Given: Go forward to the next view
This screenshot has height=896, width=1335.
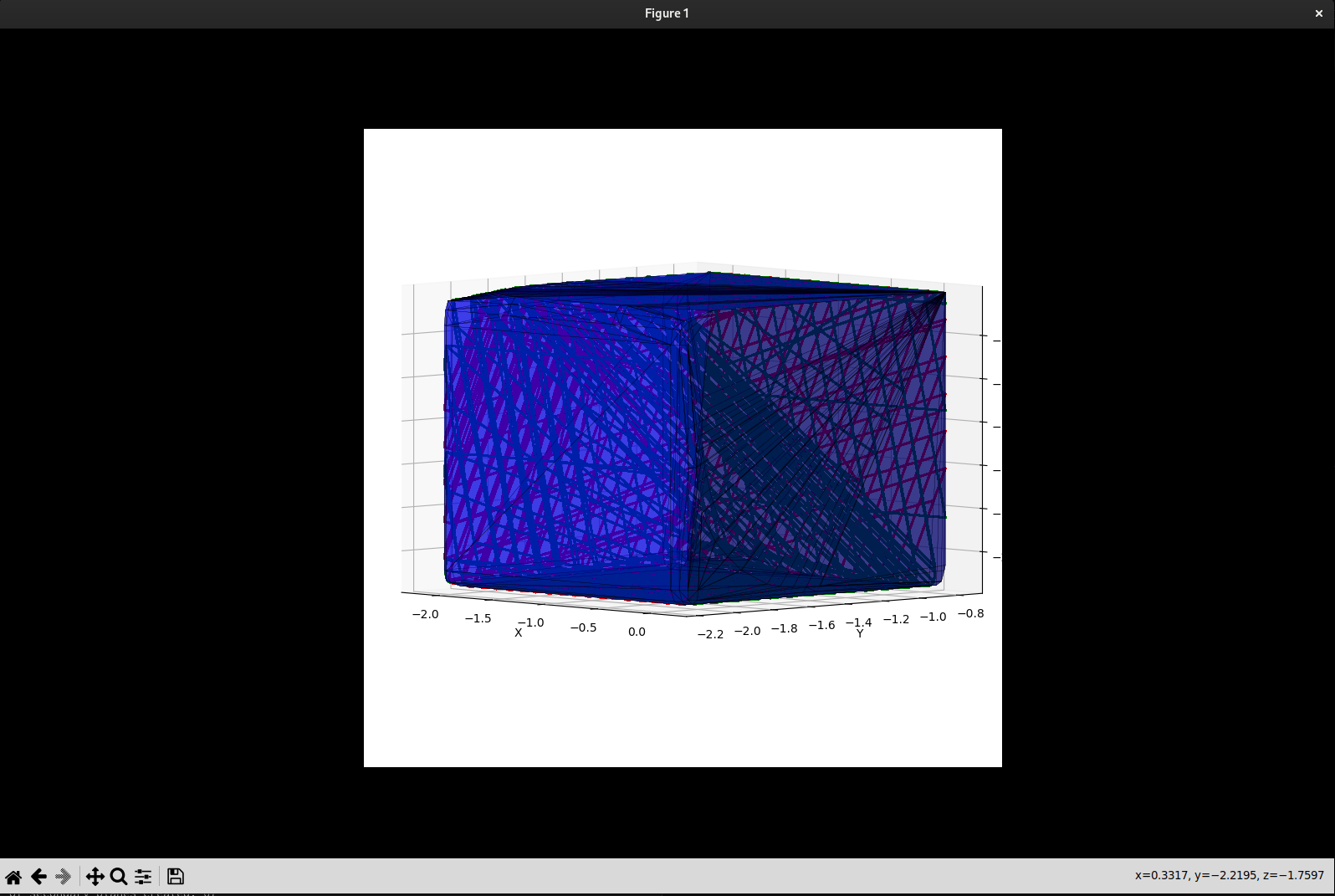Looking at the screenshot, I should click(64, 877).
